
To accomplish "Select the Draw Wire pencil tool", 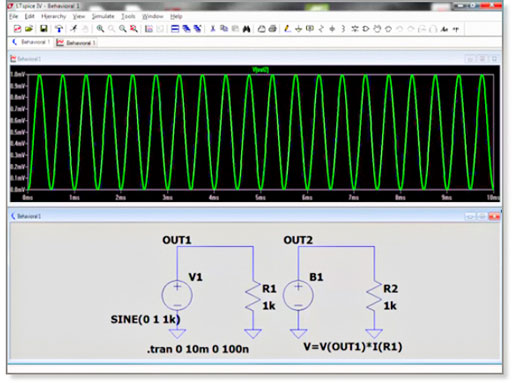I will click(287, 29).
